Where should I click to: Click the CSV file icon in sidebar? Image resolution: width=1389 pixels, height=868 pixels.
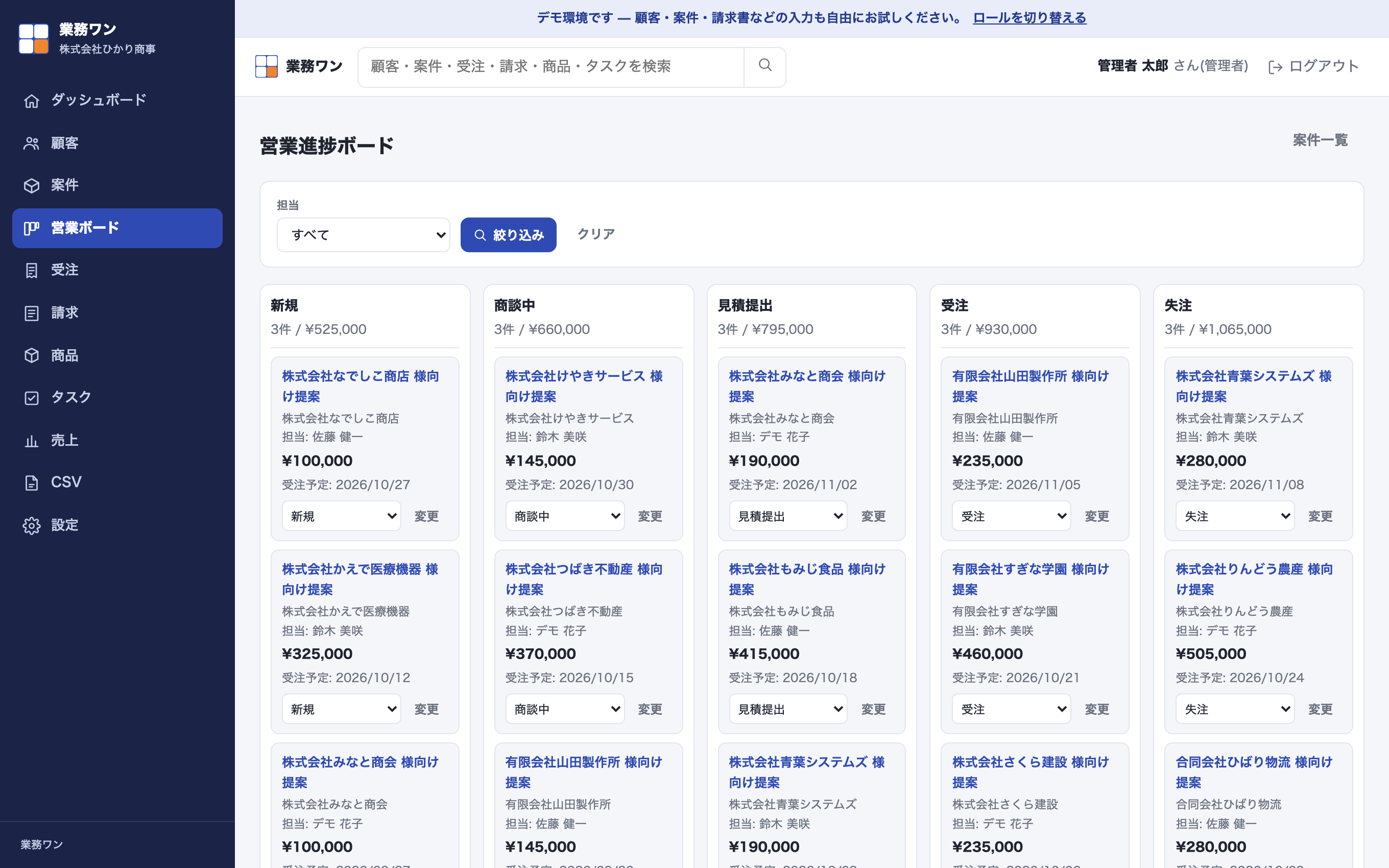tap(32, 483)
